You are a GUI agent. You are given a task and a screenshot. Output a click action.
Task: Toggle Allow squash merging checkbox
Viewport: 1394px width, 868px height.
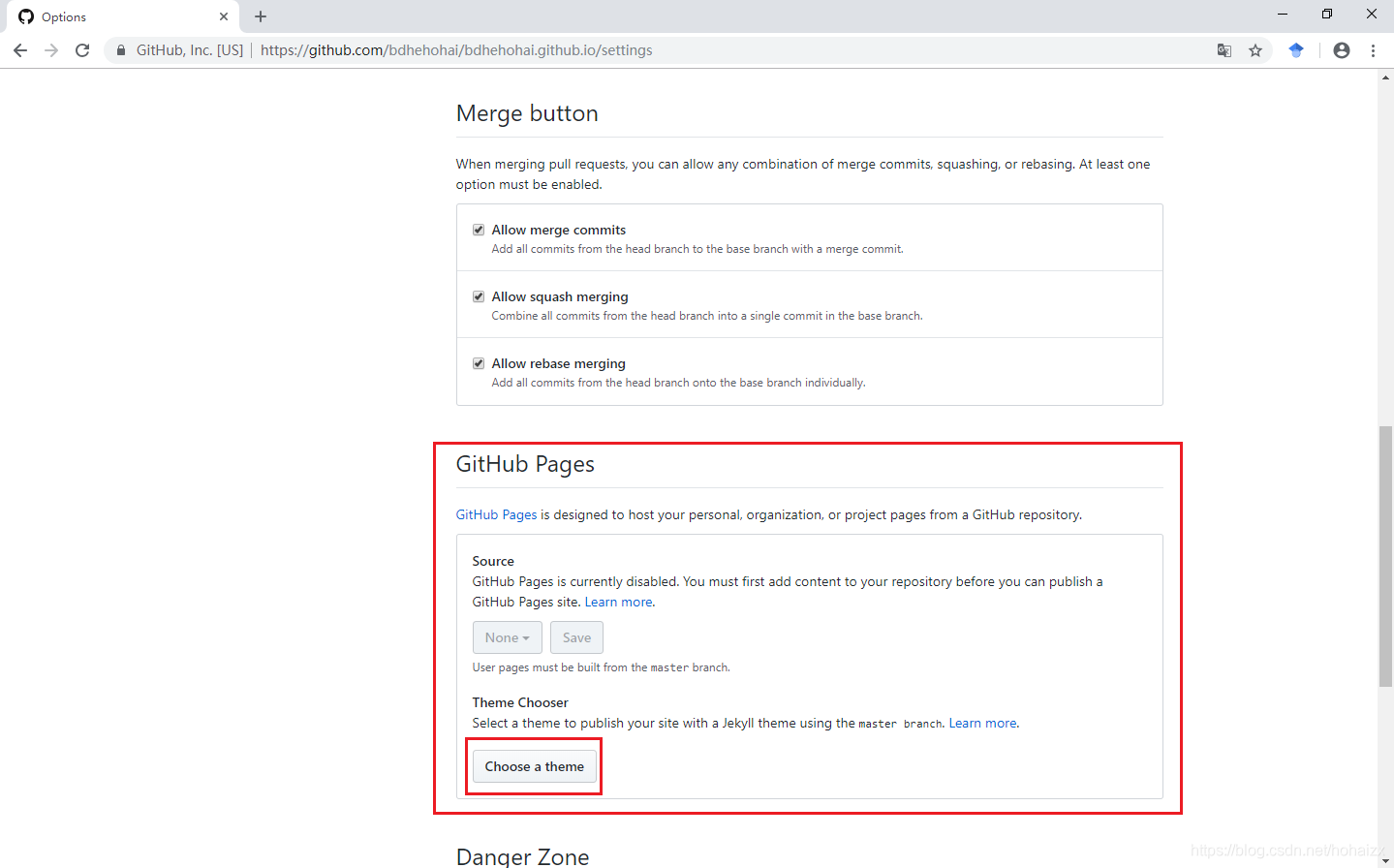479,296
